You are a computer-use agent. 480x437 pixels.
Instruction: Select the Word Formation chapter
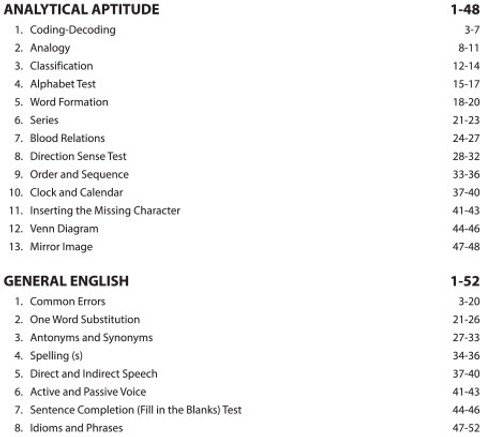[69, 102]
